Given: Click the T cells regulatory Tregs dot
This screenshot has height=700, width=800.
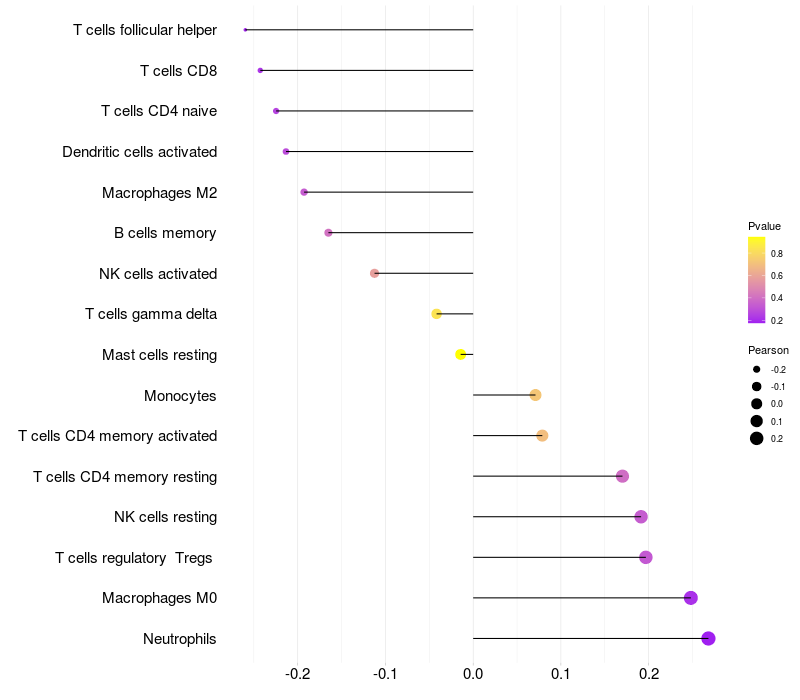Looking at the screenshot, I should coord(645,557).
